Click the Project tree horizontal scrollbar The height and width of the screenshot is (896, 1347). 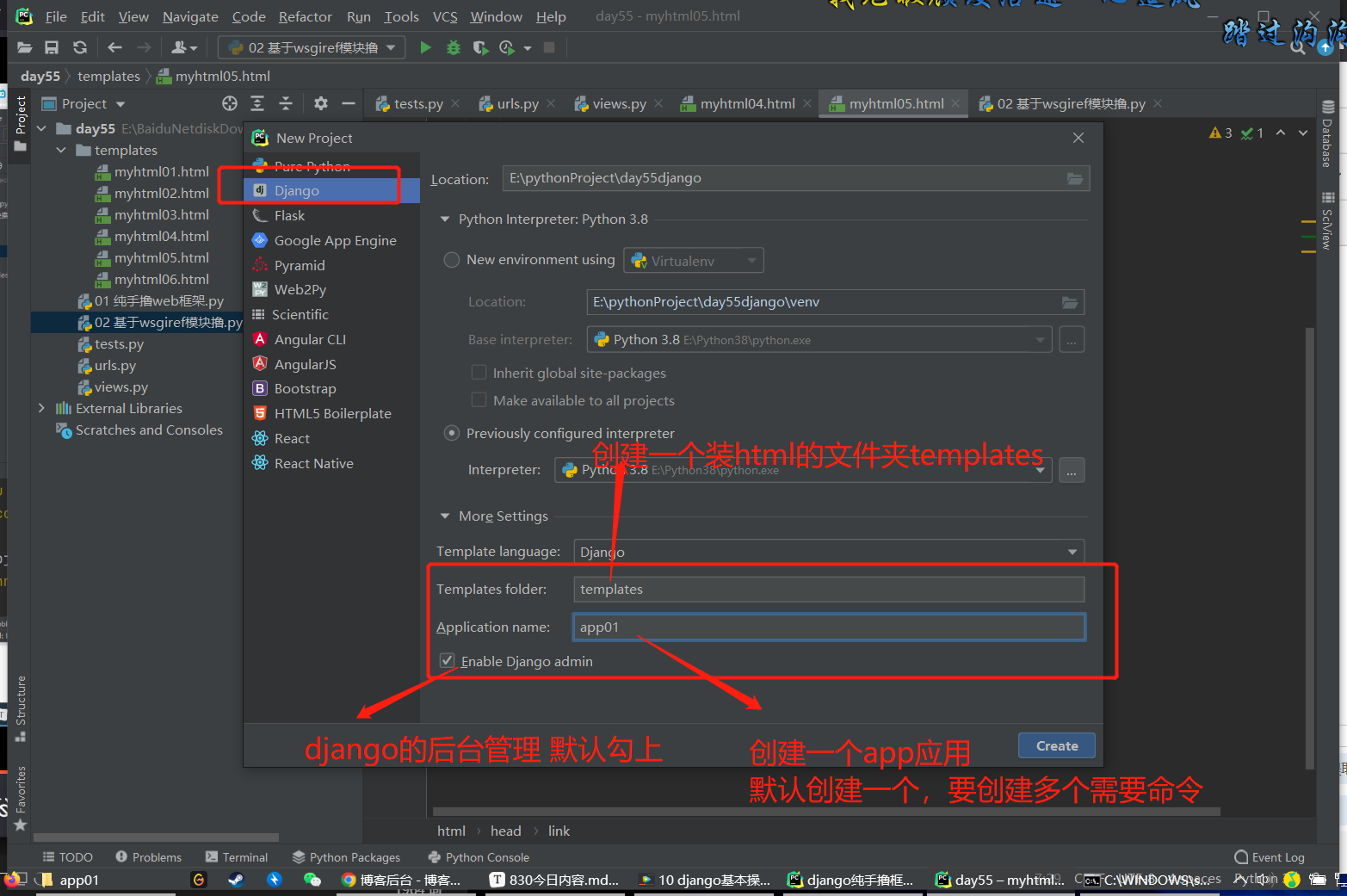(156, 837)
